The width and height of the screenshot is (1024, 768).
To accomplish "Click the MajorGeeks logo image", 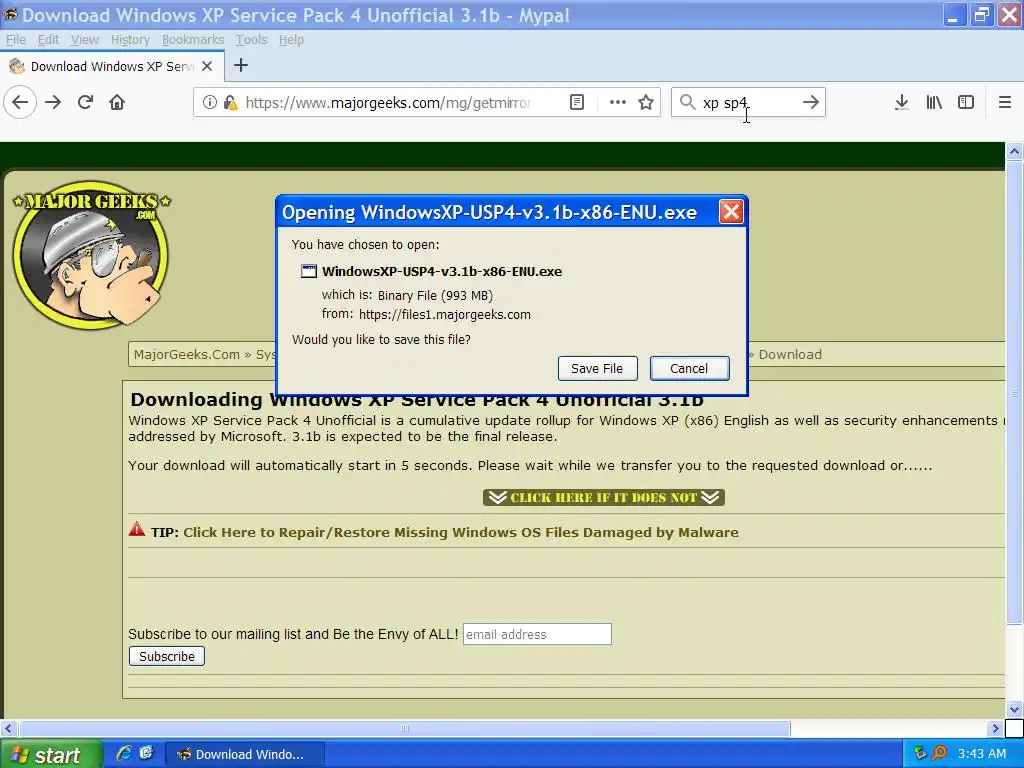I will (91, 255).
